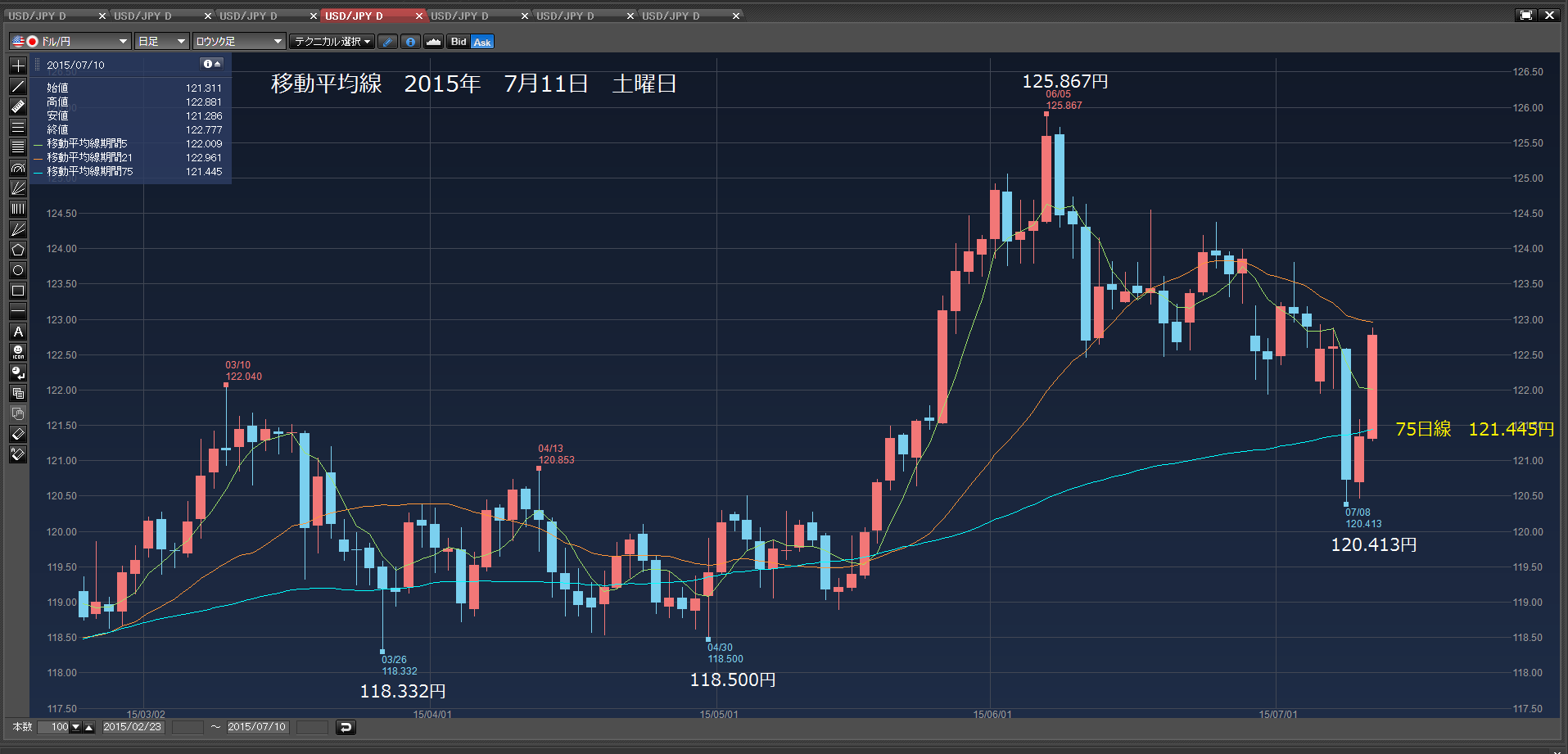Open the ドル/円 currency pair dropdown
Viewport: 1568px width, 754px height.
(x=70, y=42)
